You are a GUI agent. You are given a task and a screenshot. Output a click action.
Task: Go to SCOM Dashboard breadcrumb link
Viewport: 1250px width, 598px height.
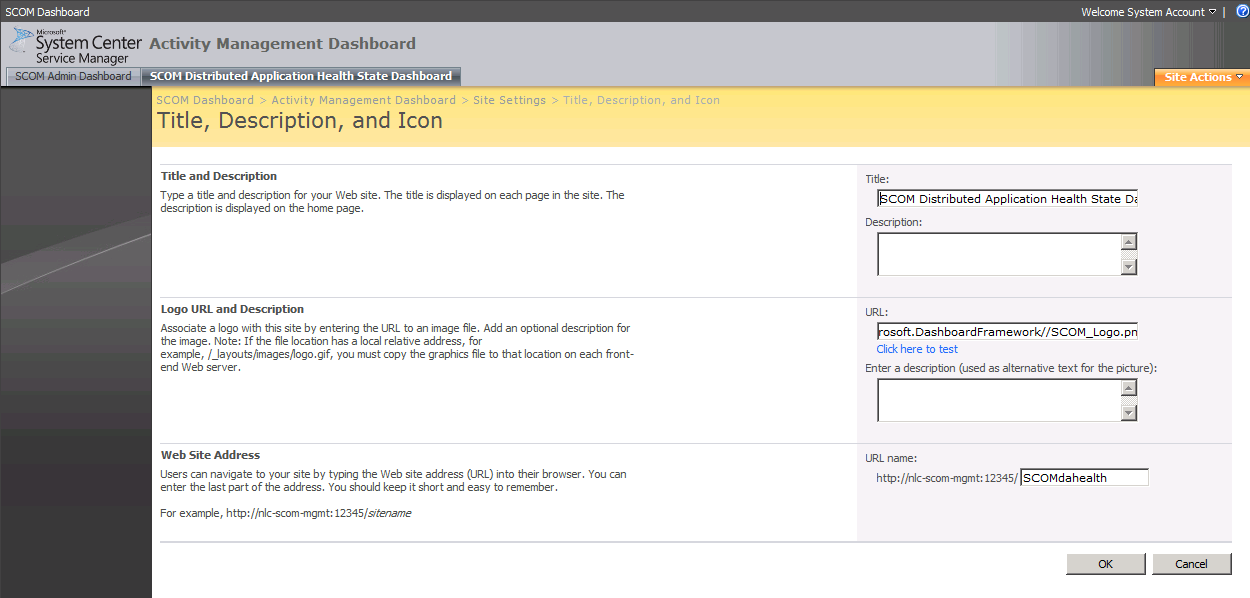click(205, 99)
